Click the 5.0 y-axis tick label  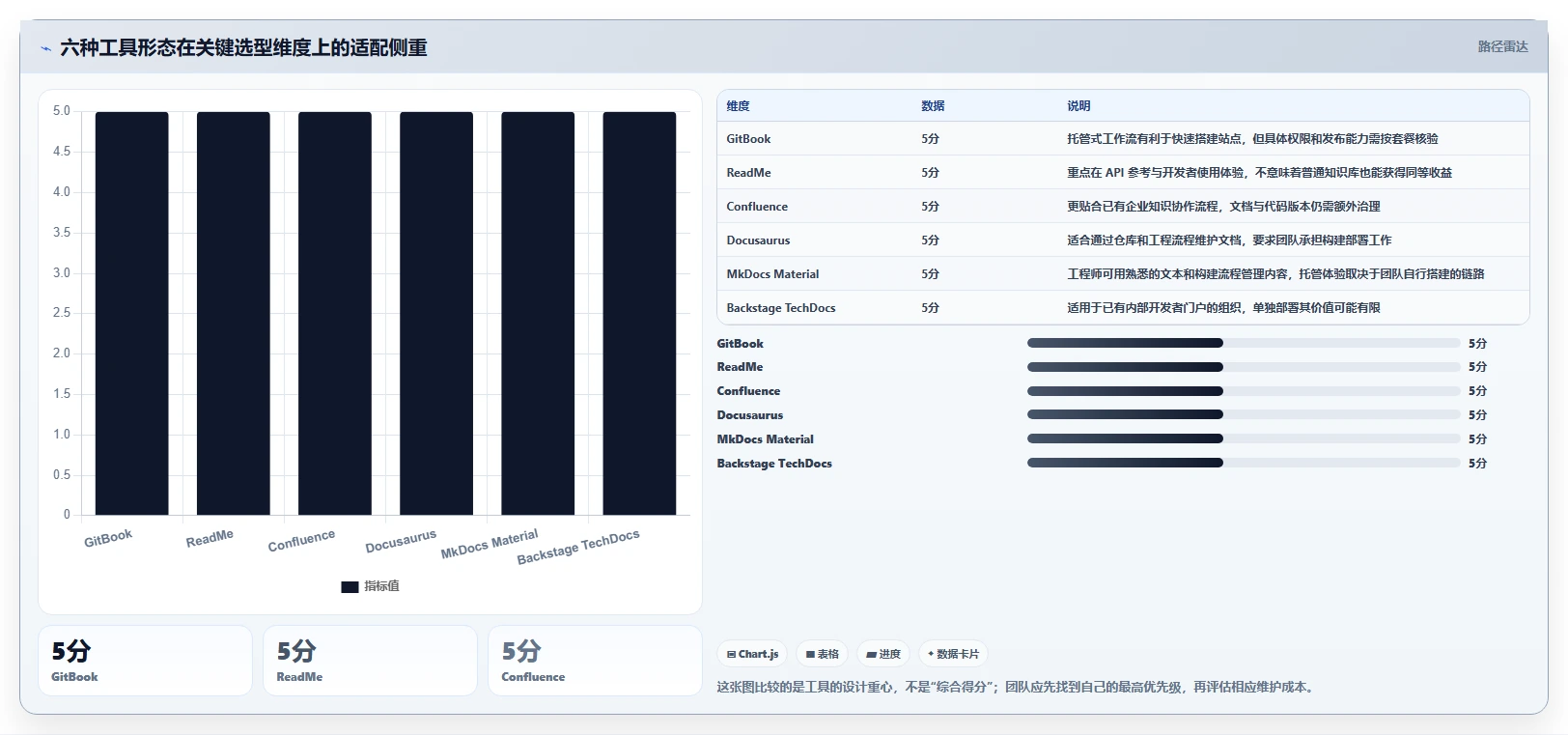(62, 111)
